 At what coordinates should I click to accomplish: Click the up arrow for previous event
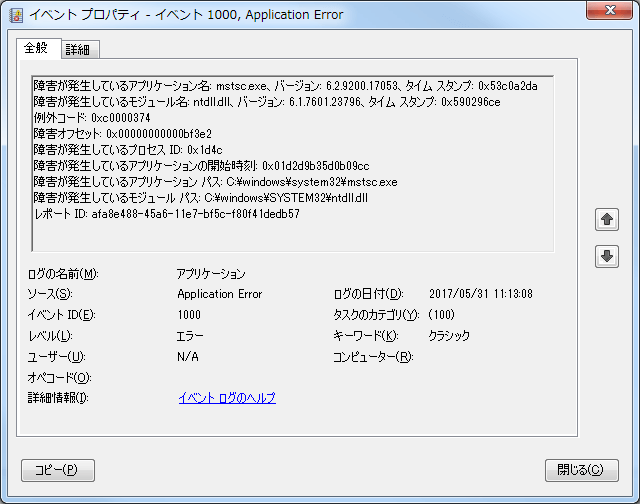click(x=606, y=219)
